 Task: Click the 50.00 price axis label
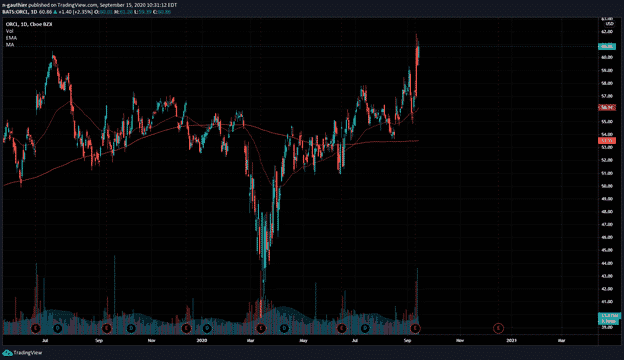click(x=607, y=186)
